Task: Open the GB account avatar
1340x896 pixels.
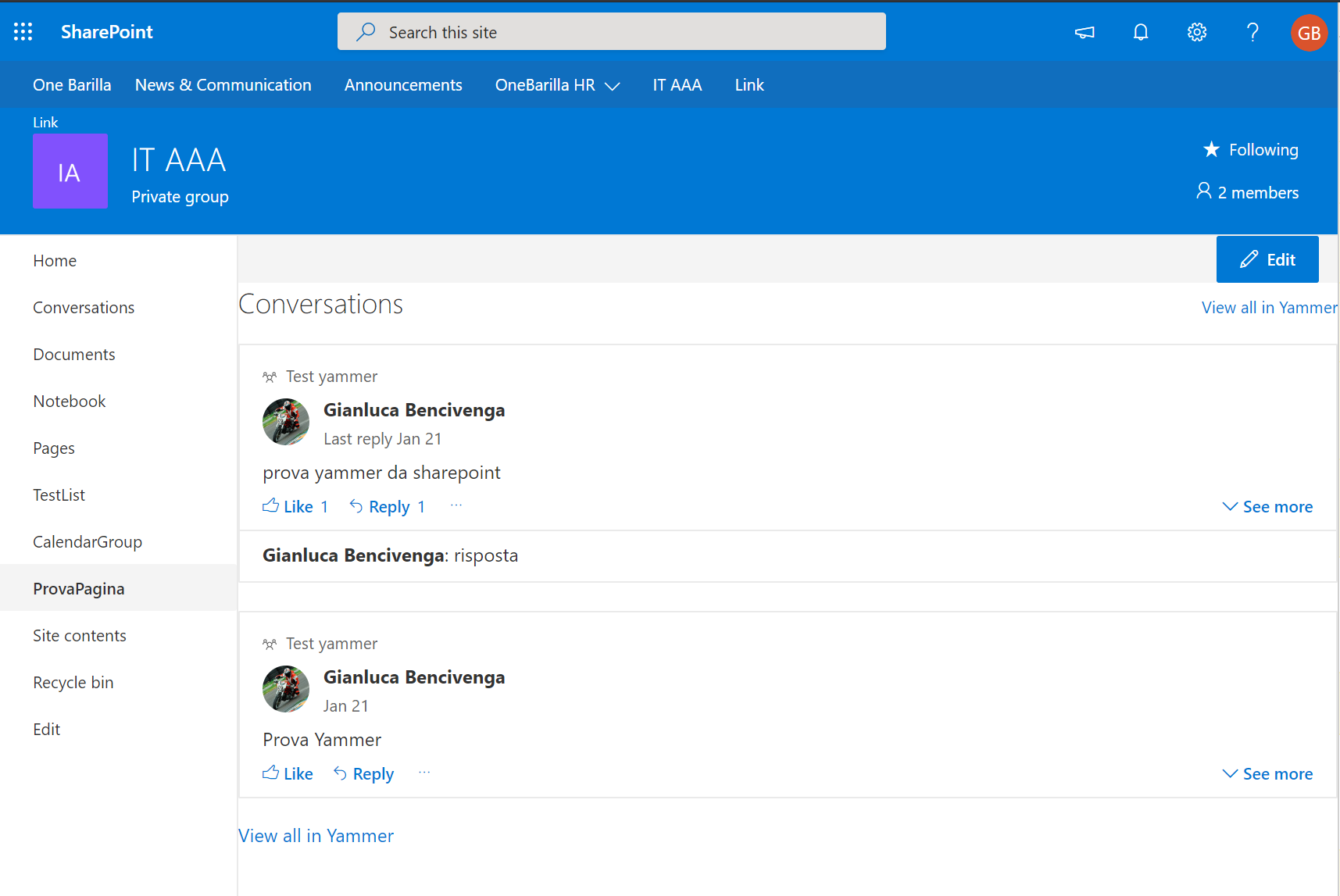Action: tap(1309, 32)
